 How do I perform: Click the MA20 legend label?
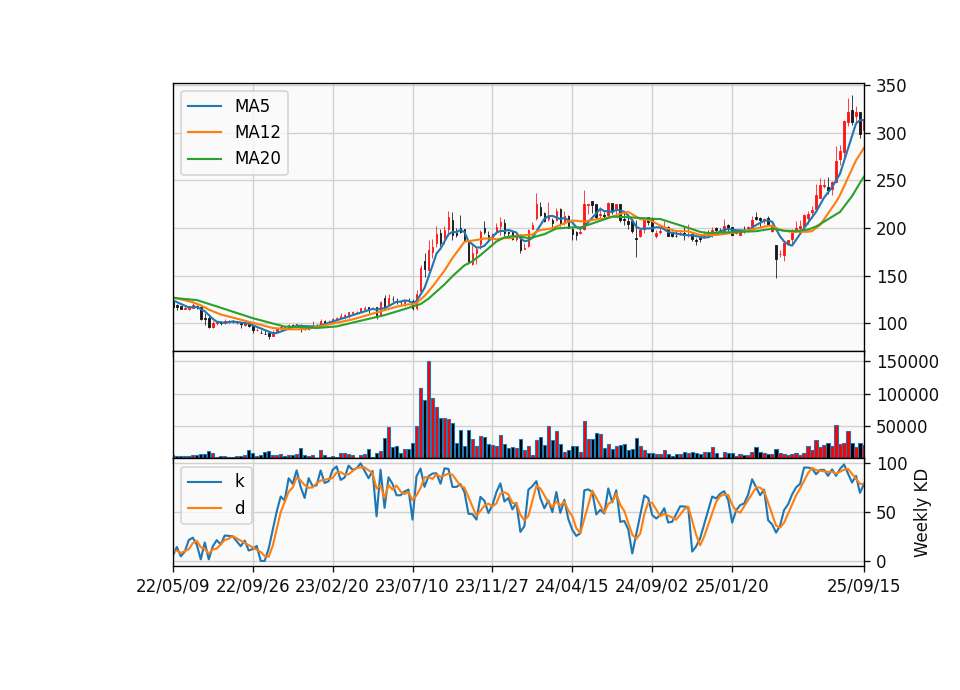257,159
